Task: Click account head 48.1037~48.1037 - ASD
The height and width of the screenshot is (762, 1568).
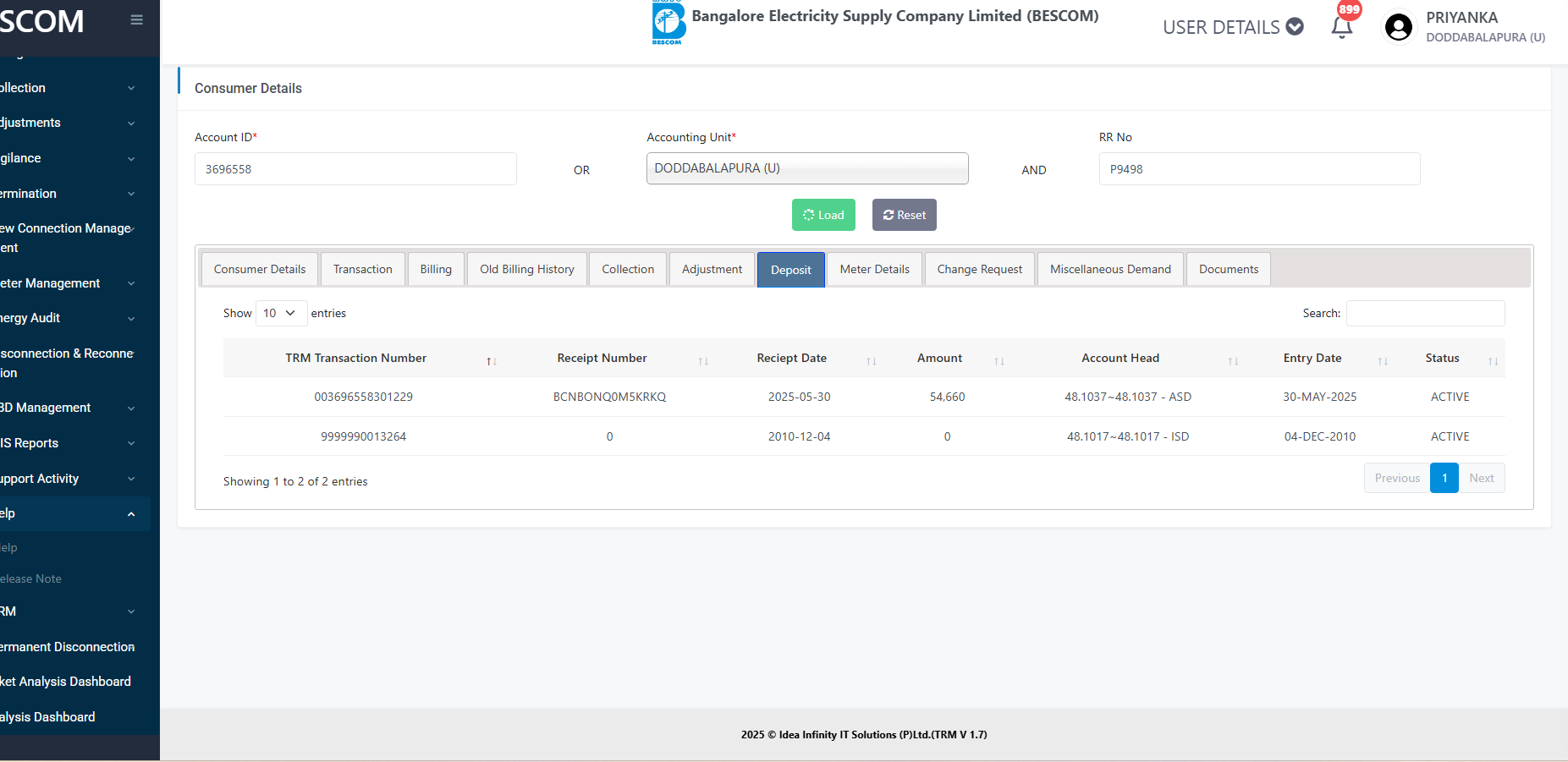Action: [x=1128, y=397]
